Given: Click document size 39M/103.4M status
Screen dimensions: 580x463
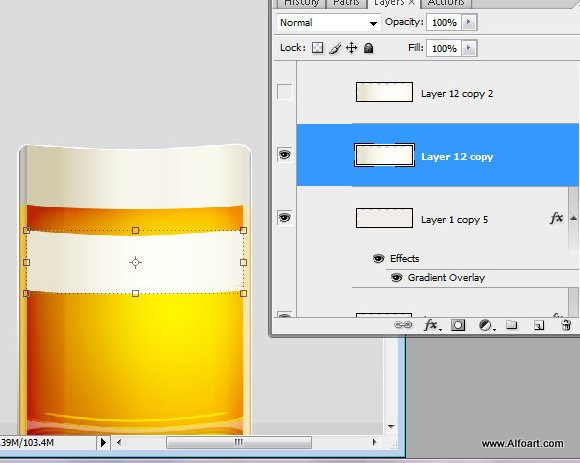Looking at the screenshot, I should tap(27, 442).
